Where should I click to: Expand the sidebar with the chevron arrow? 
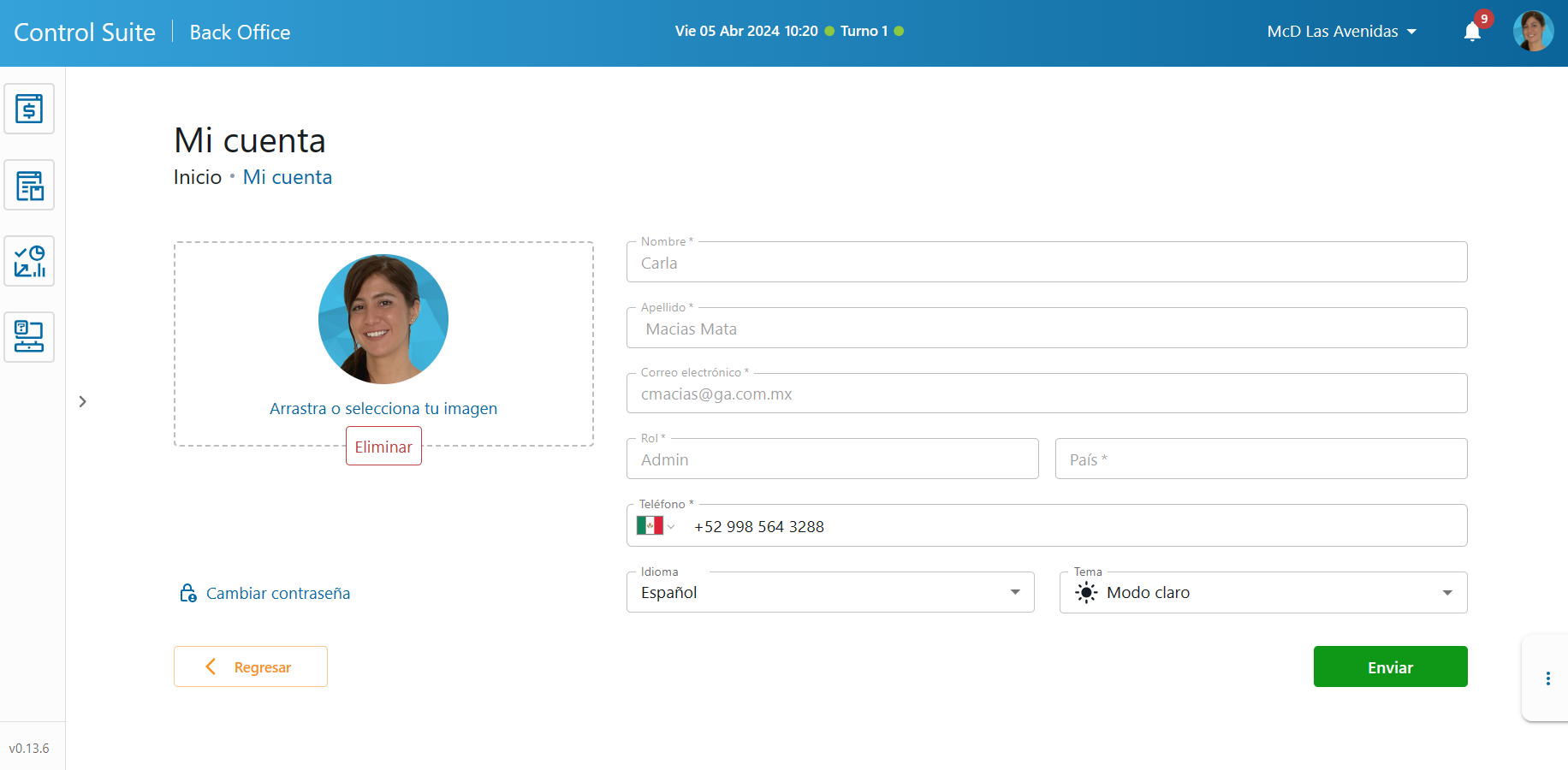click(82, 401)
